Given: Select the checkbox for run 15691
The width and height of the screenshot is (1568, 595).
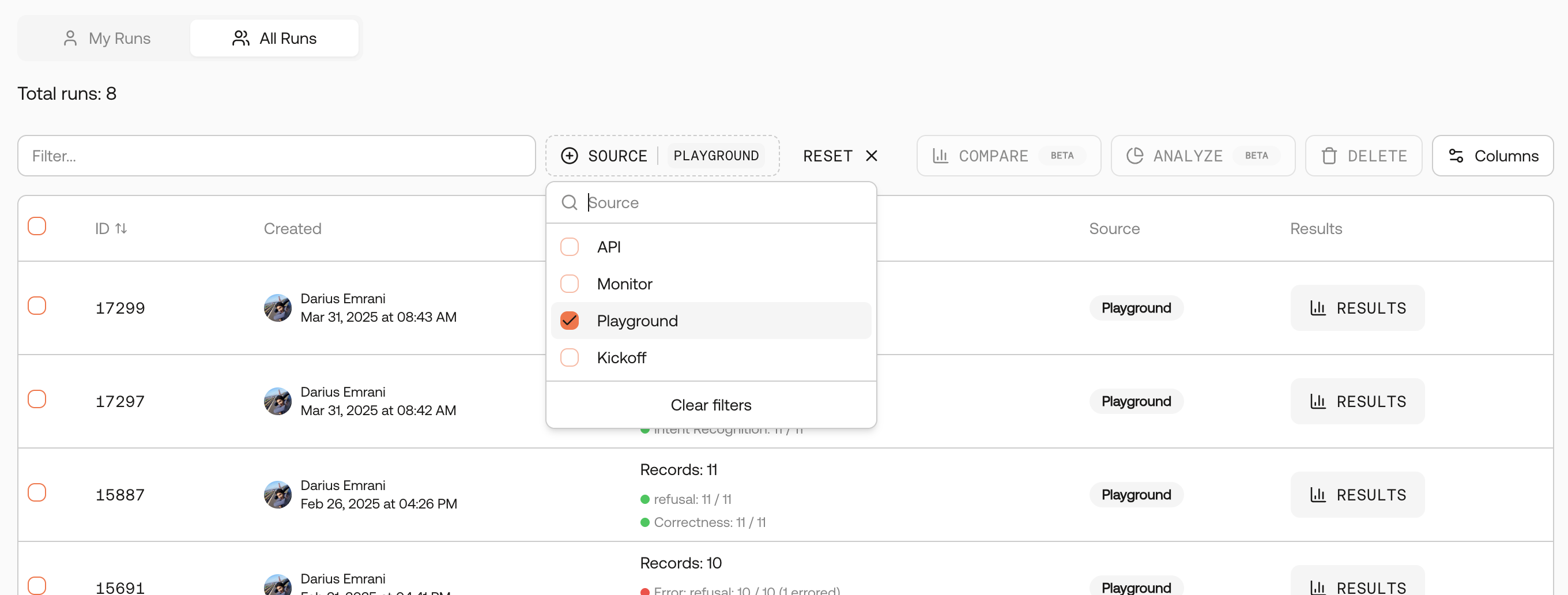Looking at the screenshot, I should click(37, 585).
